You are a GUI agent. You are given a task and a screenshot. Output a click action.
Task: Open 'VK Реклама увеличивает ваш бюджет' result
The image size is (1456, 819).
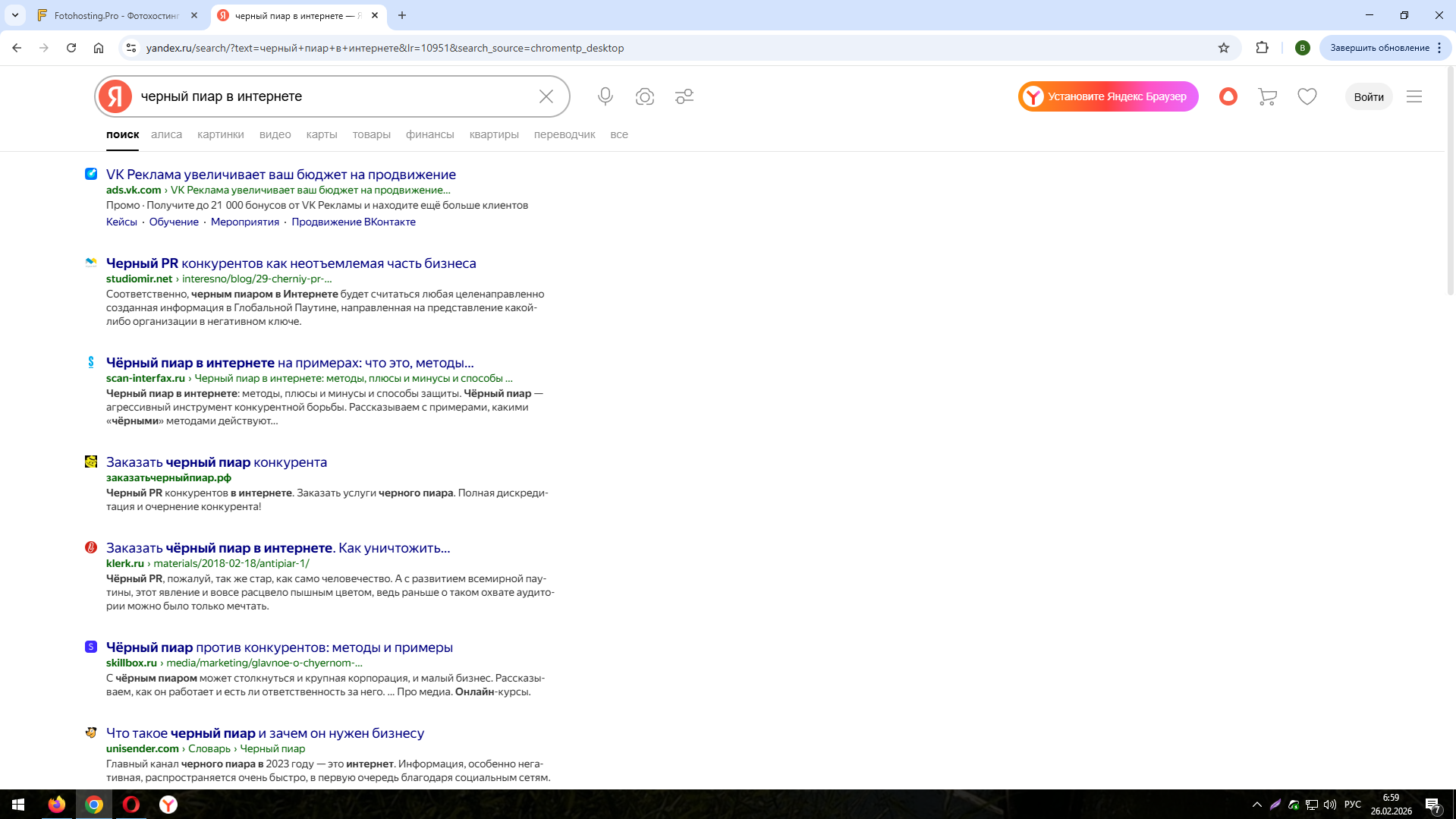(281, 175)
